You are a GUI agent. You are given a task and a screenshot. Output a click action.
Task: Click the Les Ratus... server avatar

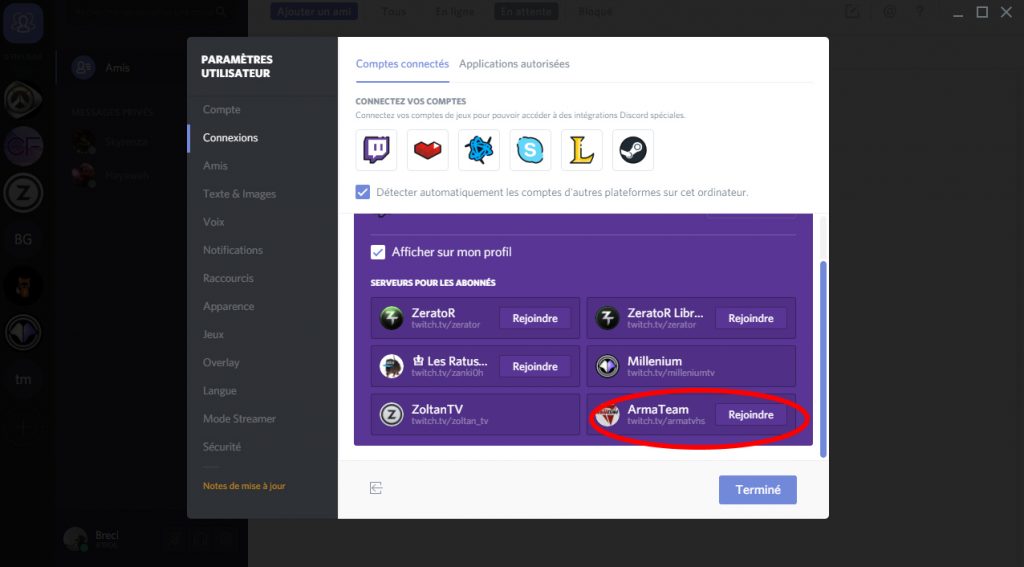pyautogui.click(x=391, y=366)
